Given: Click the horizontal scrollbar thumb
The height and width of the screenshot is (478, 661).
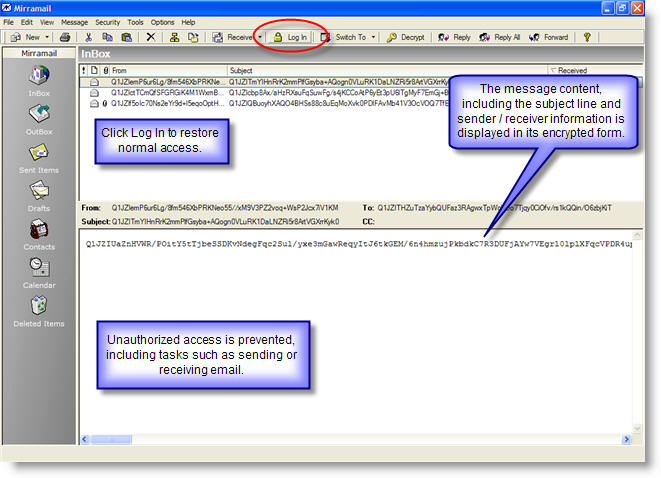Looking at the screenshot, I should click(x=112, y=440).
